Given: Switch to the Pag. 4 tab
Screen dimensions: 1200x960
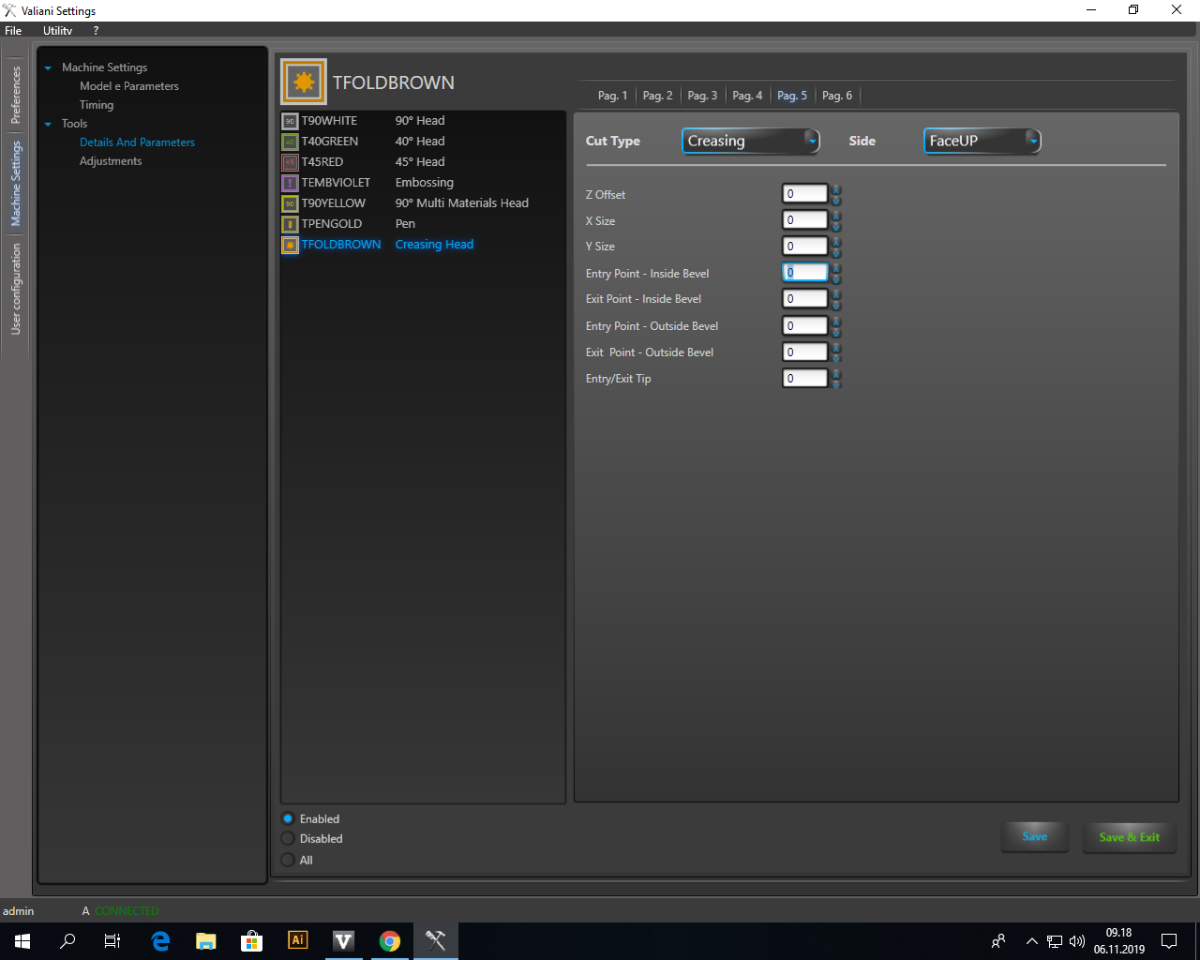Looking at the screenshot, I should pos(748,96).
